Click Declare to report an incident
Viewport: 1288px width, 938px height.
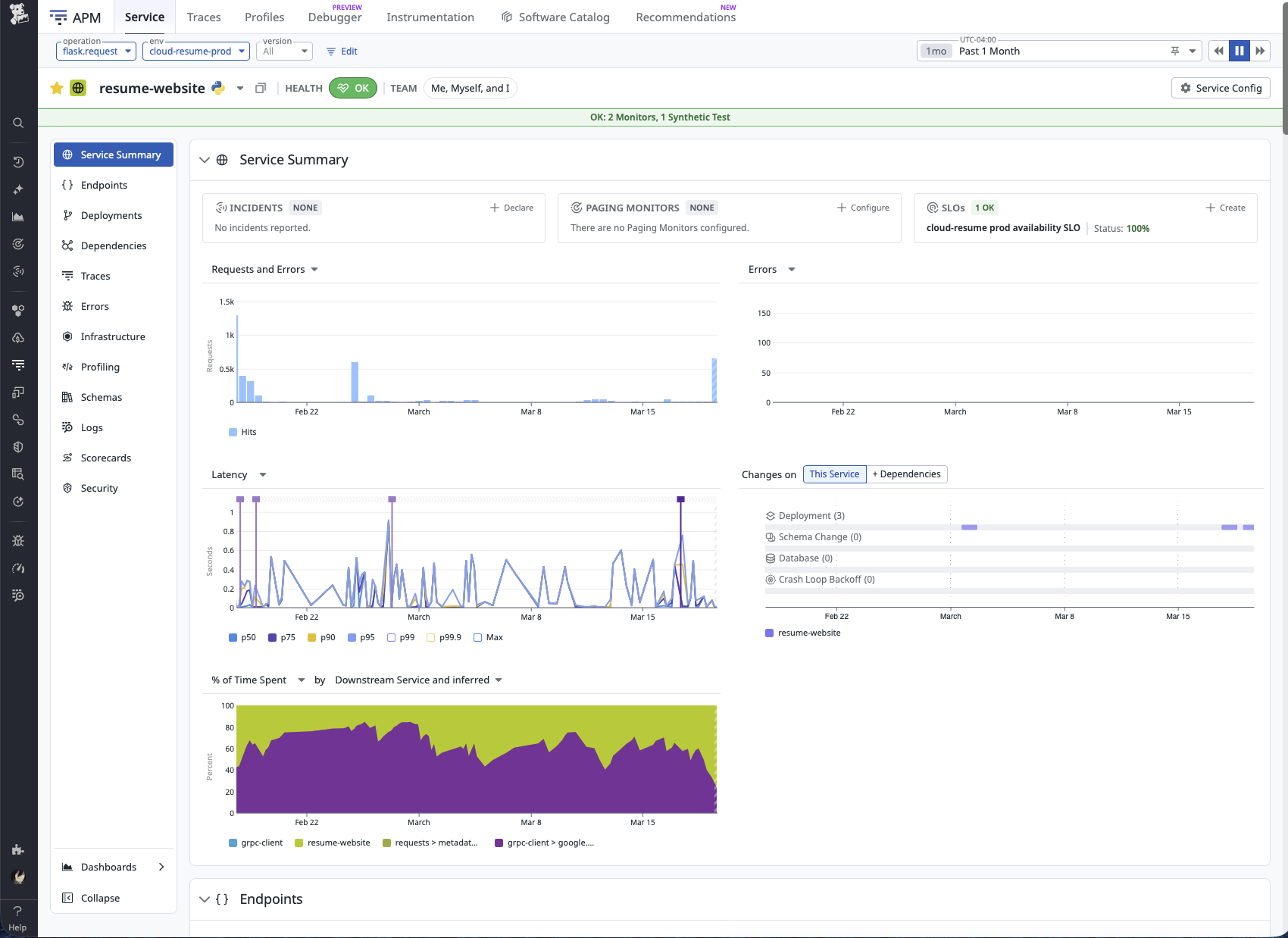point(512,207)
